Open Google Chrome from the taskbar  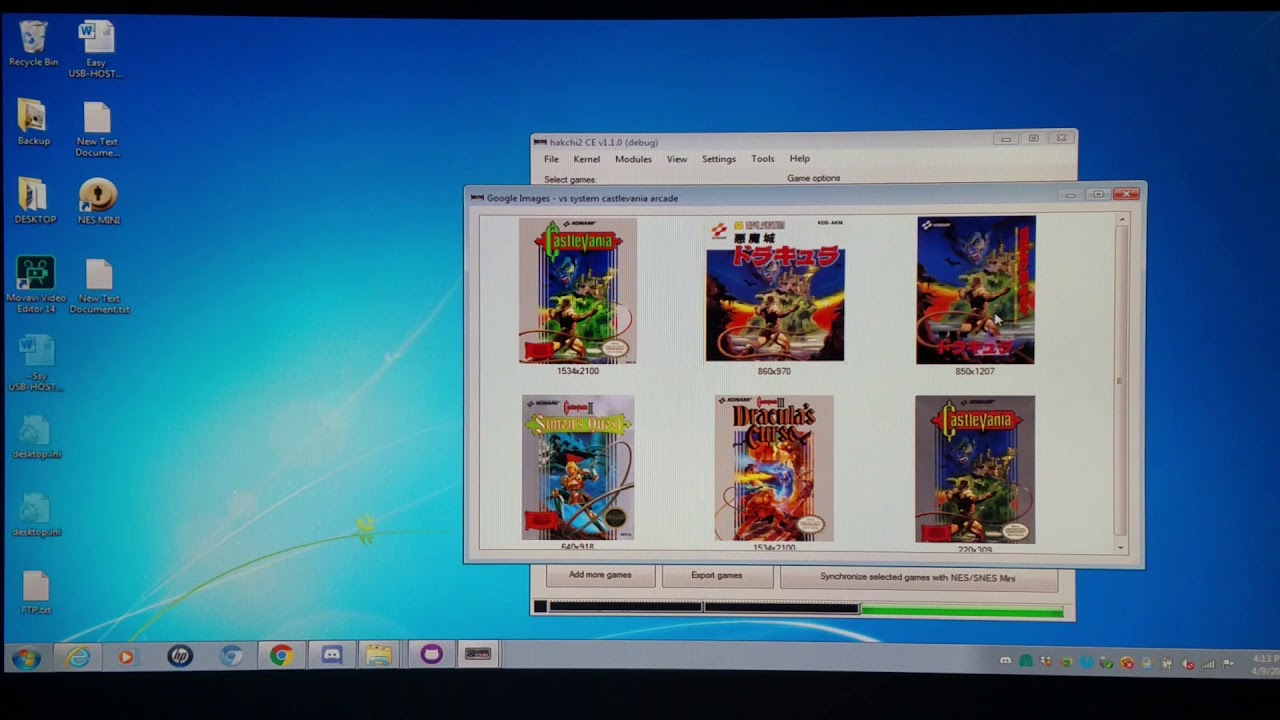(x=281, y=656)
